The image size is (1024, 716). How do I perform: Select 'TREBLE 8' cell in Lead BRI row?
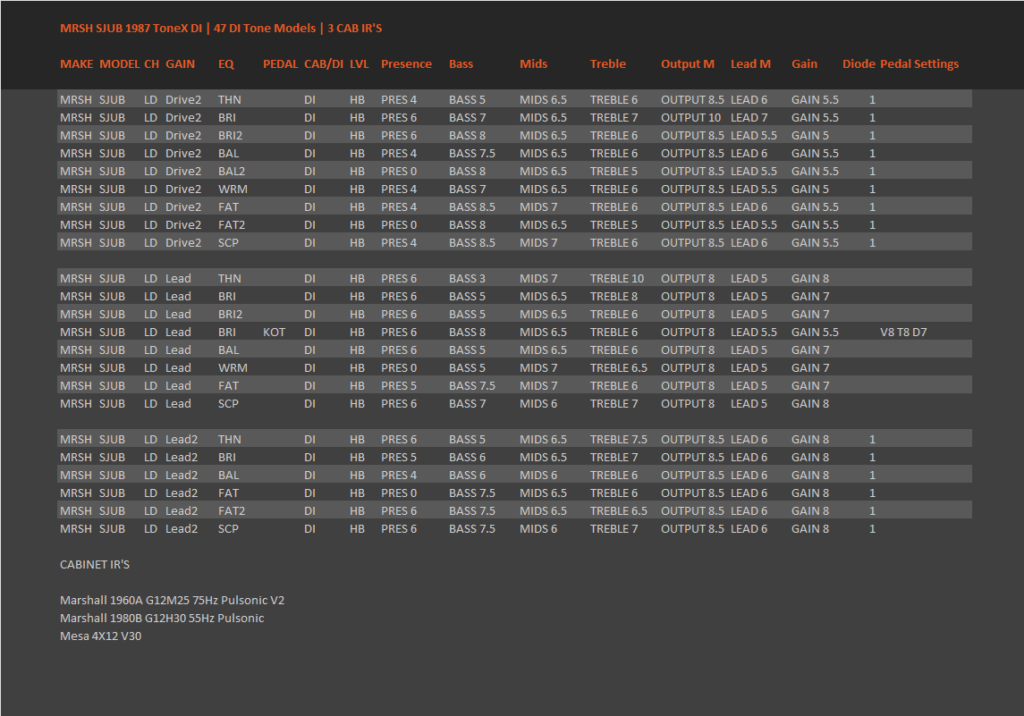click(x=614, y=297)
